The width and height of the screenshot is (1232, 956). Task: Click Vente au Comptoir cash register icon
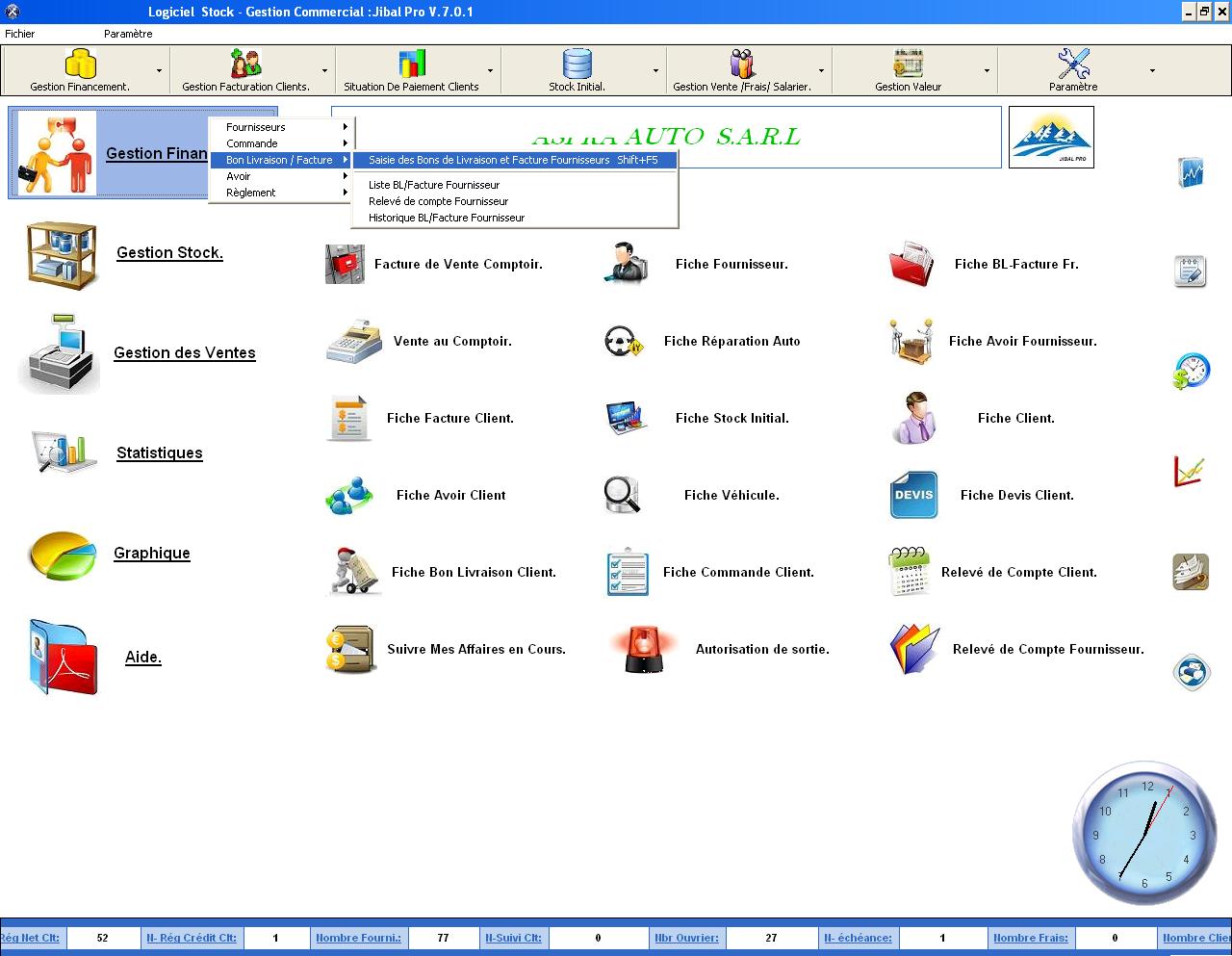353,341
